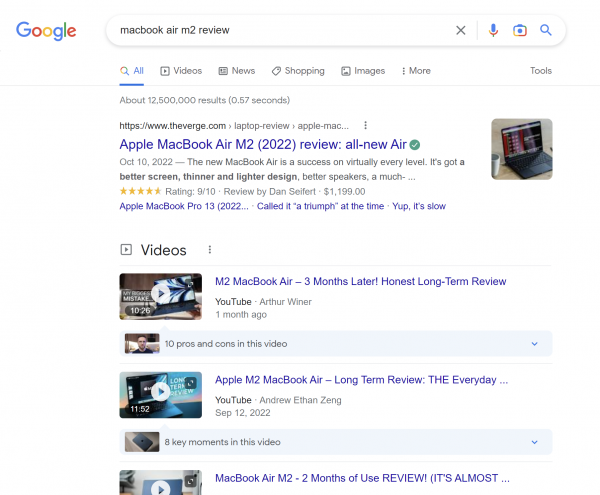
Task: Open Apple MacBook Pro 13 (2022... sitelink
Action: 184,206
